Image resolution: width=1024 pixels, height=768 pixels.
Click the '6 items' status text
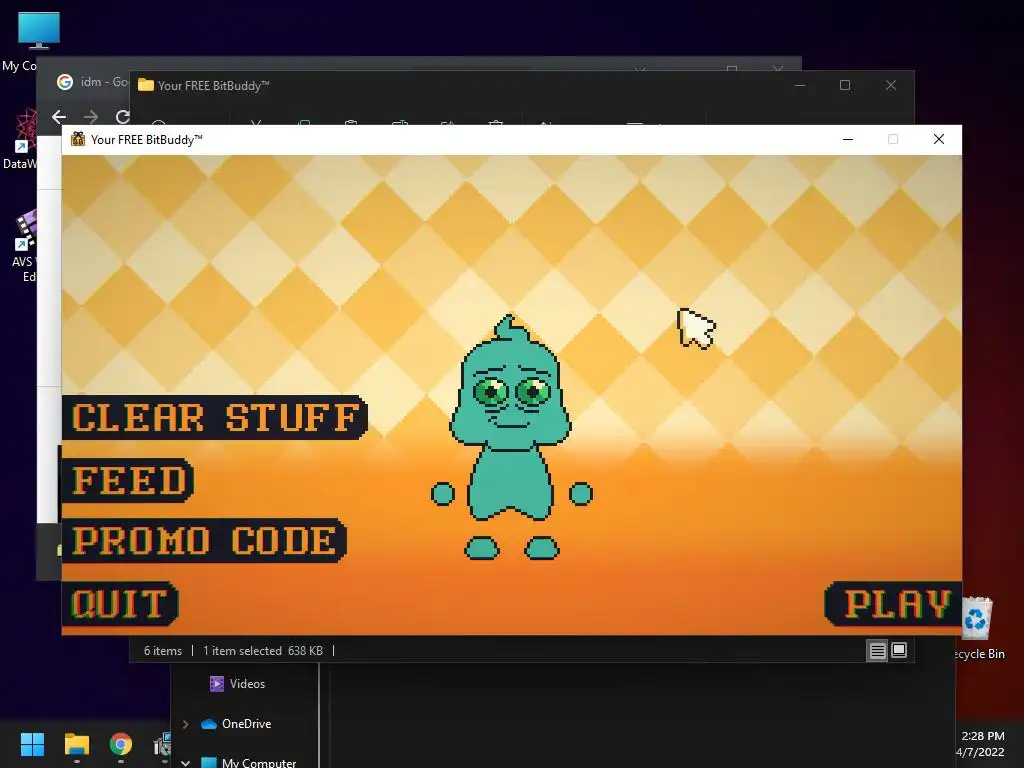point(163,650)
